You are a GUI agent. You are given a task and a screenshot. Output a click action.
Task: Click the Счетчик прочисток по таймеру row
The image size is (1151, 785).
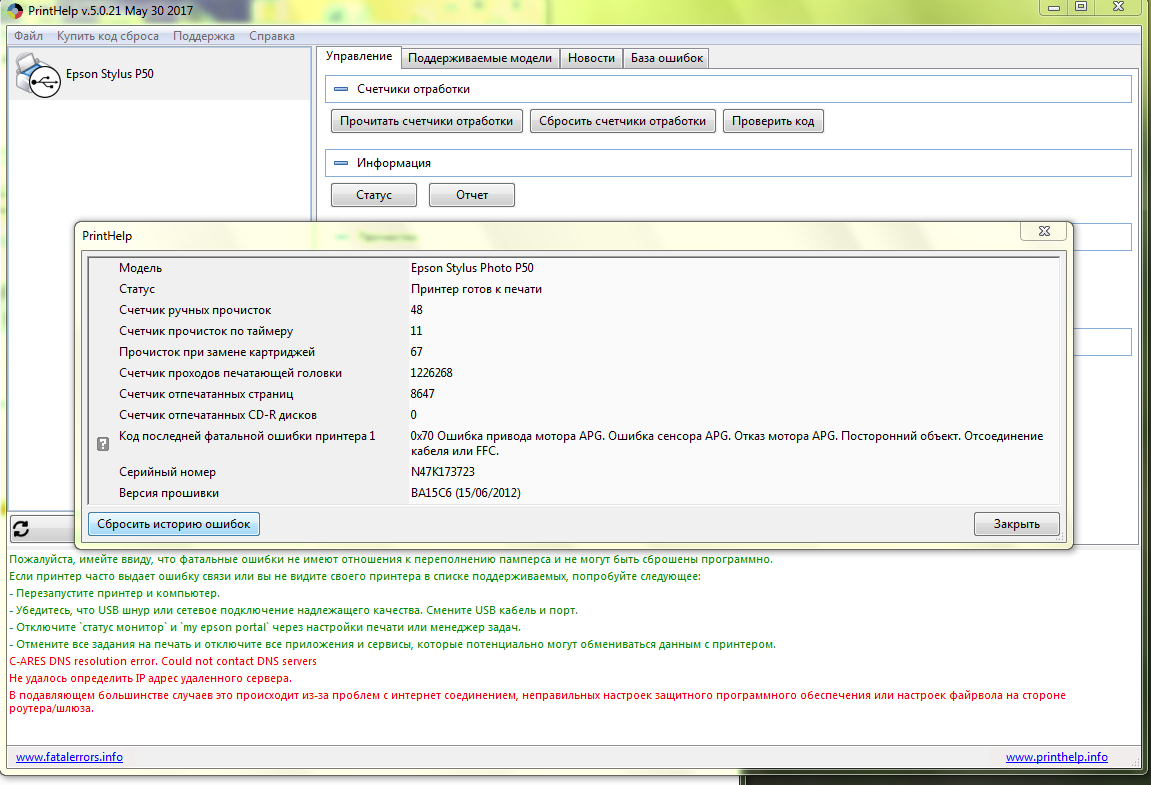(x=573, y=331)
